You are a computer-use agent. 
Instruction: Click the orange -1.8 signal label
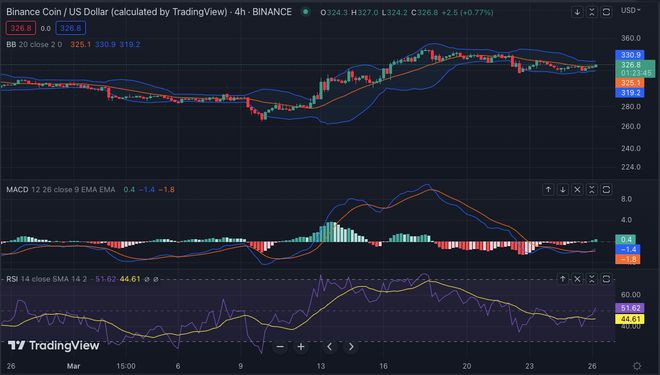coord(628,259)
